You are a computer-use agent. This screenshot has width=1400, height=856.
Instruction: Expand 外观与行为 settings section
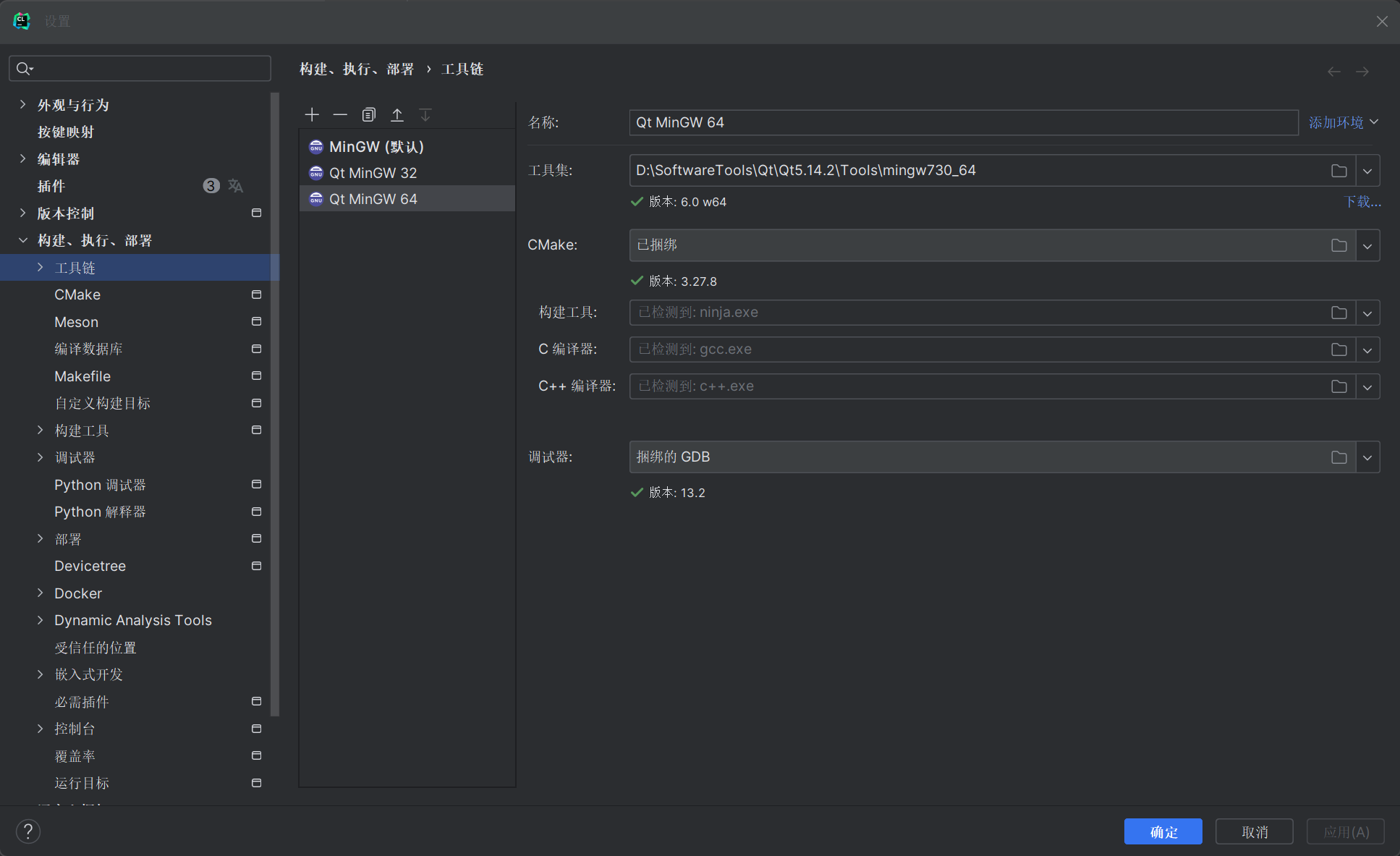22,104
